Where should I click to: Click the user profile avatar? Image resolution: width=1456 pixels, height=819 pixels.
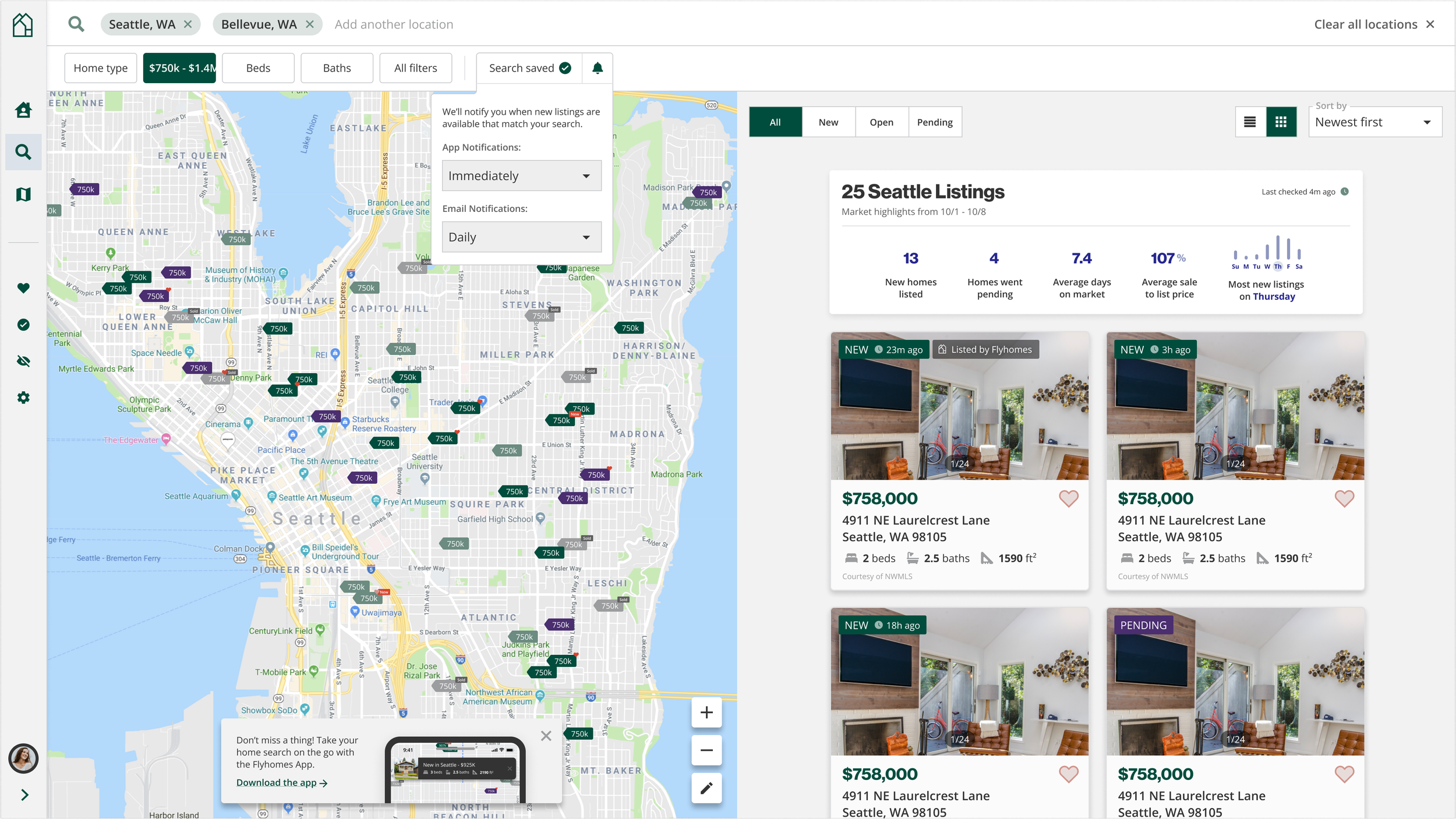coord(23,758)
